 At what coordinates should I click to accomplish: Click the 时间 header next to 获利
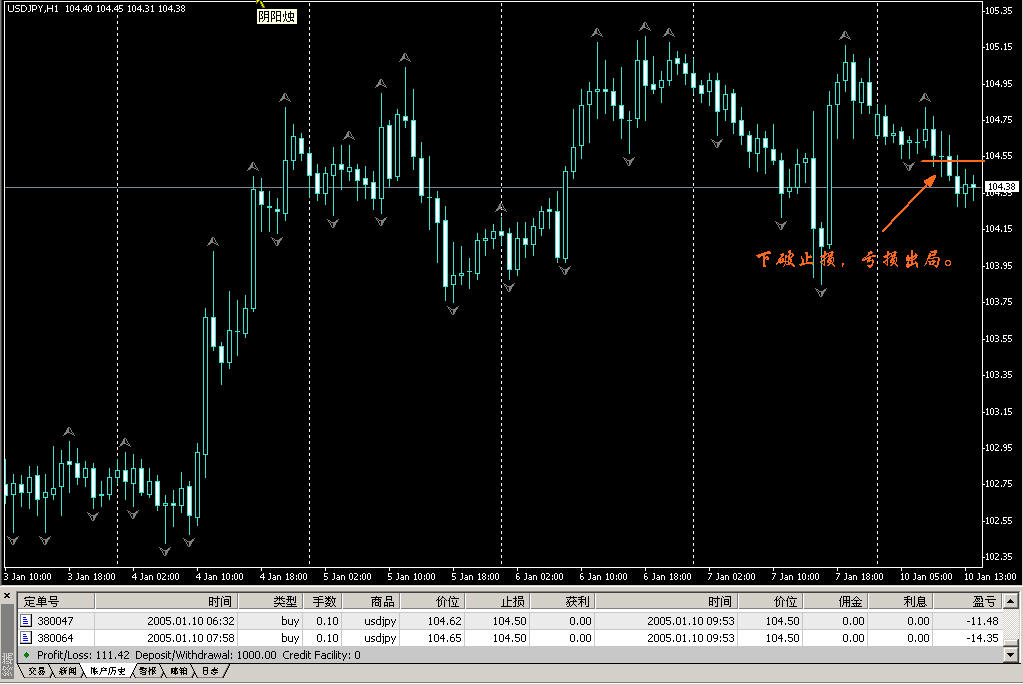click(666, 601)
